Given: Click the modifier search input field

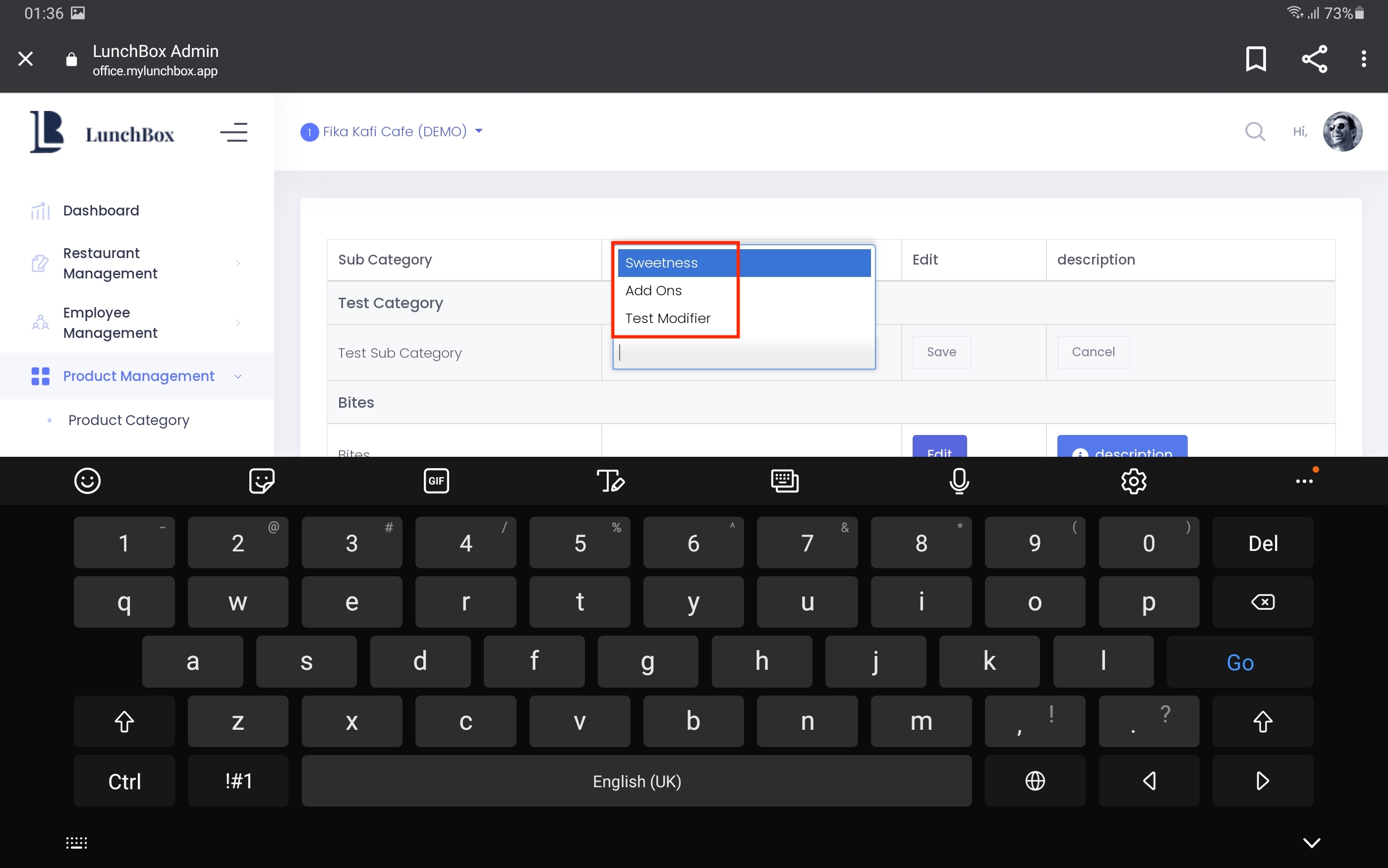Looking at the screenshot, I should pos(744,353).
